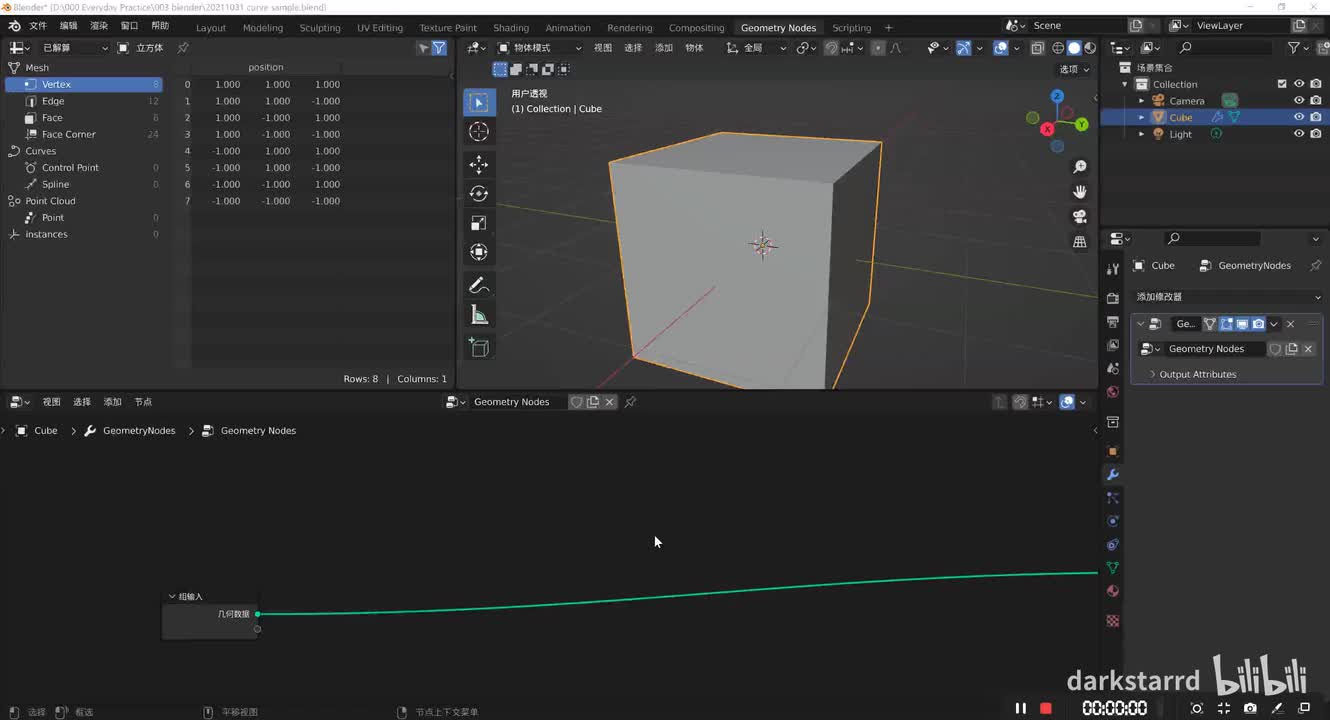
Task: Click the red record button
Action: click(1046, 708)
